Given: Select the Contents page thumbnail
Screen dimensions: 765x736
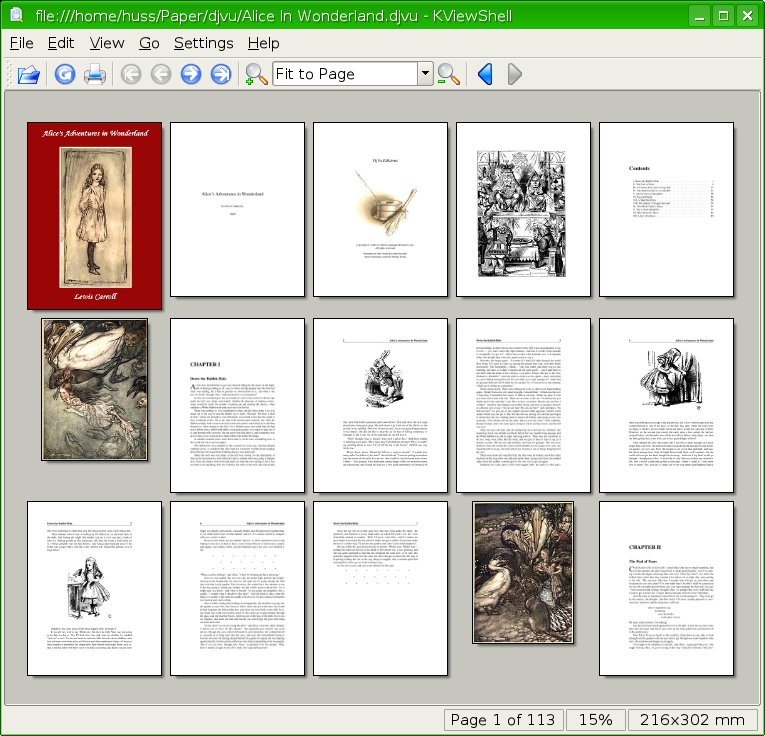Looking at the screenshot, I should pyautogui.click(x=666, y=209).
